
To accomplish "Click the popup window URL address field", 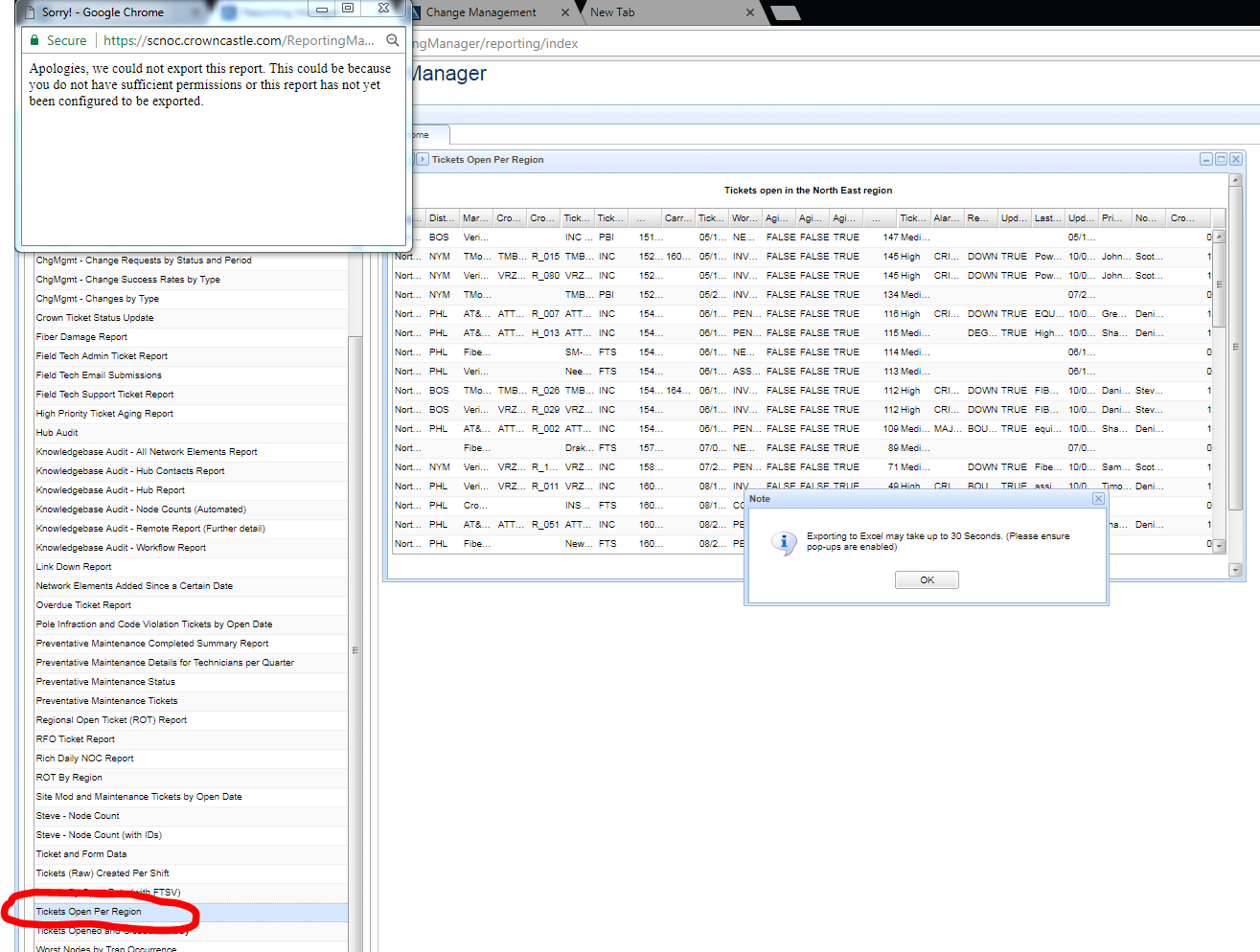I will [240, 40].
